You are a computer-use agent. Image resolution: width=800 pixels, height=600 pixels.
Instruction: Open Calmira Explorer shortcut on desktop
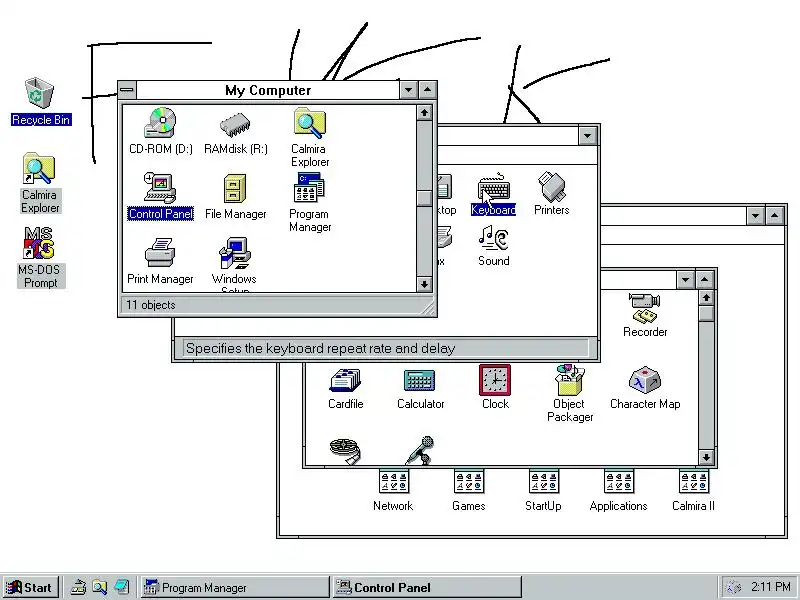[x=40, y=183]
